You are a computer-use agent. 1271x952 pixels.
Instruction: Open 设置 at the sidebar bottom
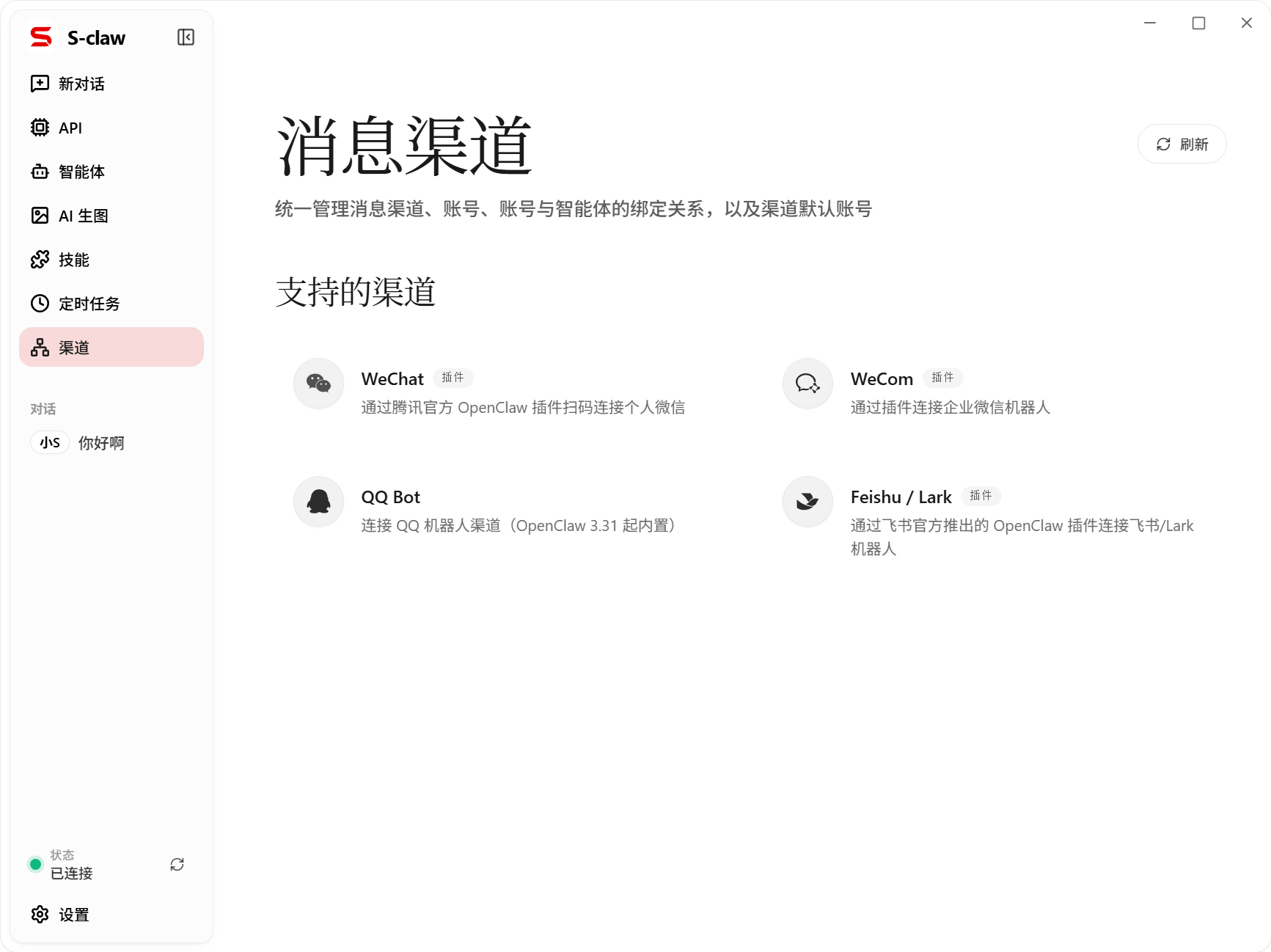click(x=111, y=915)
